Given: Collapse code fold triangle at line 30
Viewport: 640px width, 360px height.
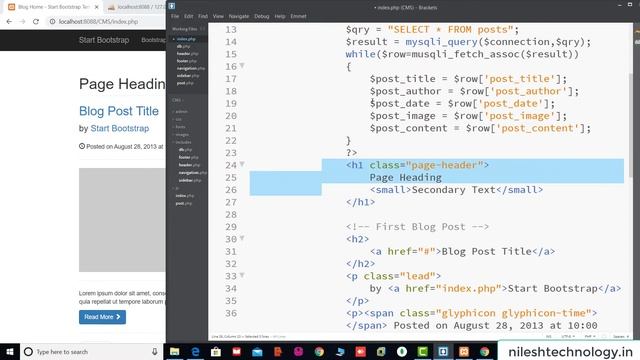Looking at the screenshot, I should coord(242,238).
